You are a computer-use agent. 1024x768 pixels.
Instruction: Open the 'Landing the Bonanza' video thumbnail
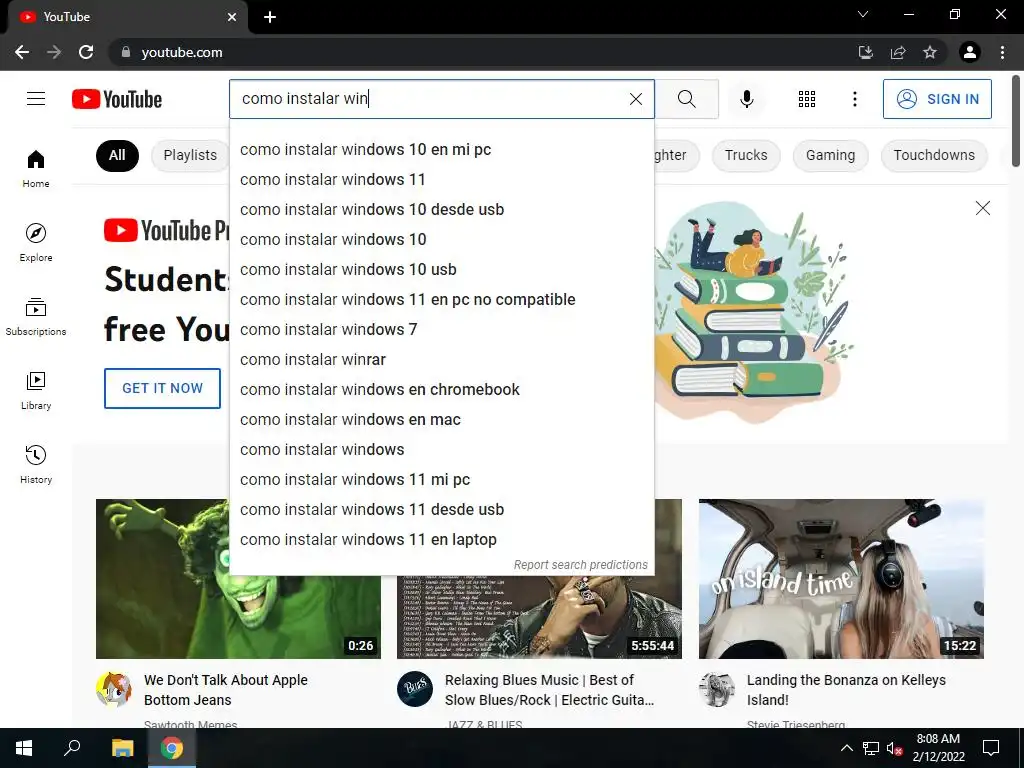[x=841, y=579]
